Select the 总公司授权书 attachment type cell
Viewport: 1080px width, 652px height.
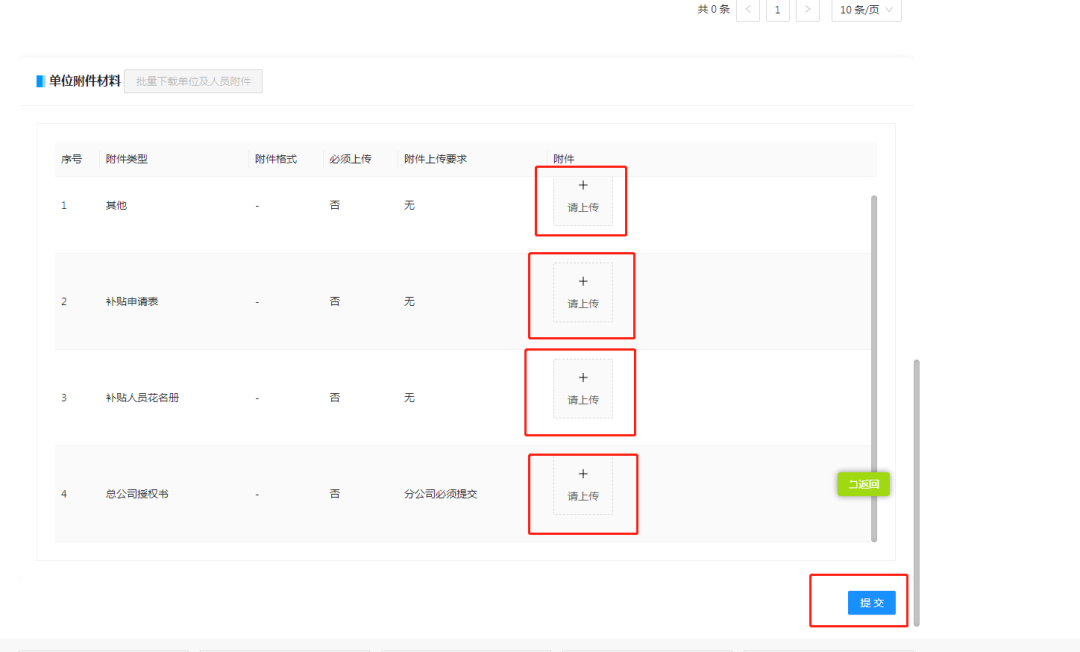pos(137,494)
